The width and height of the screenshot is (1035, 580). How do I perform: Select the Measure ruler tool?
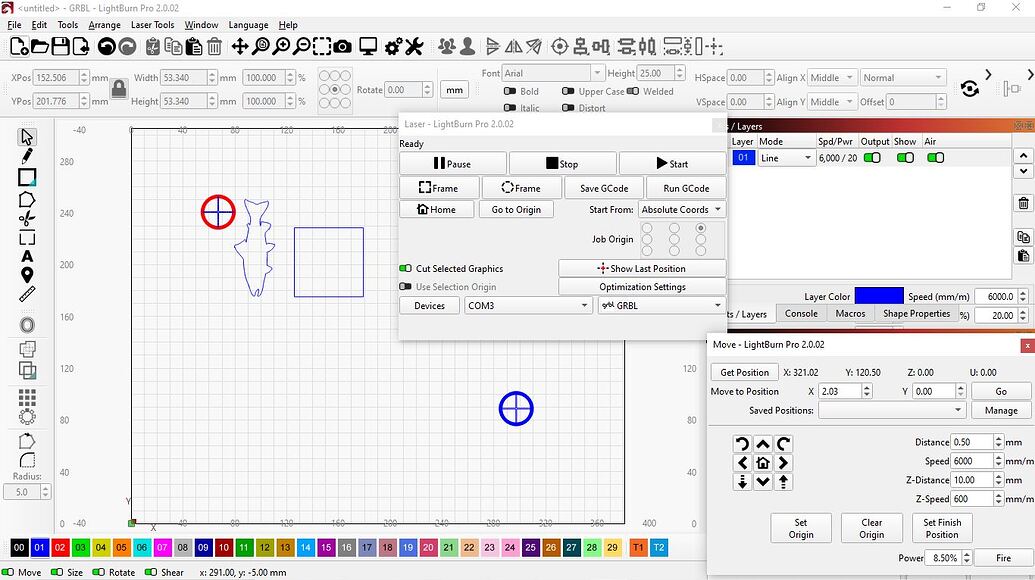[27, 294]
